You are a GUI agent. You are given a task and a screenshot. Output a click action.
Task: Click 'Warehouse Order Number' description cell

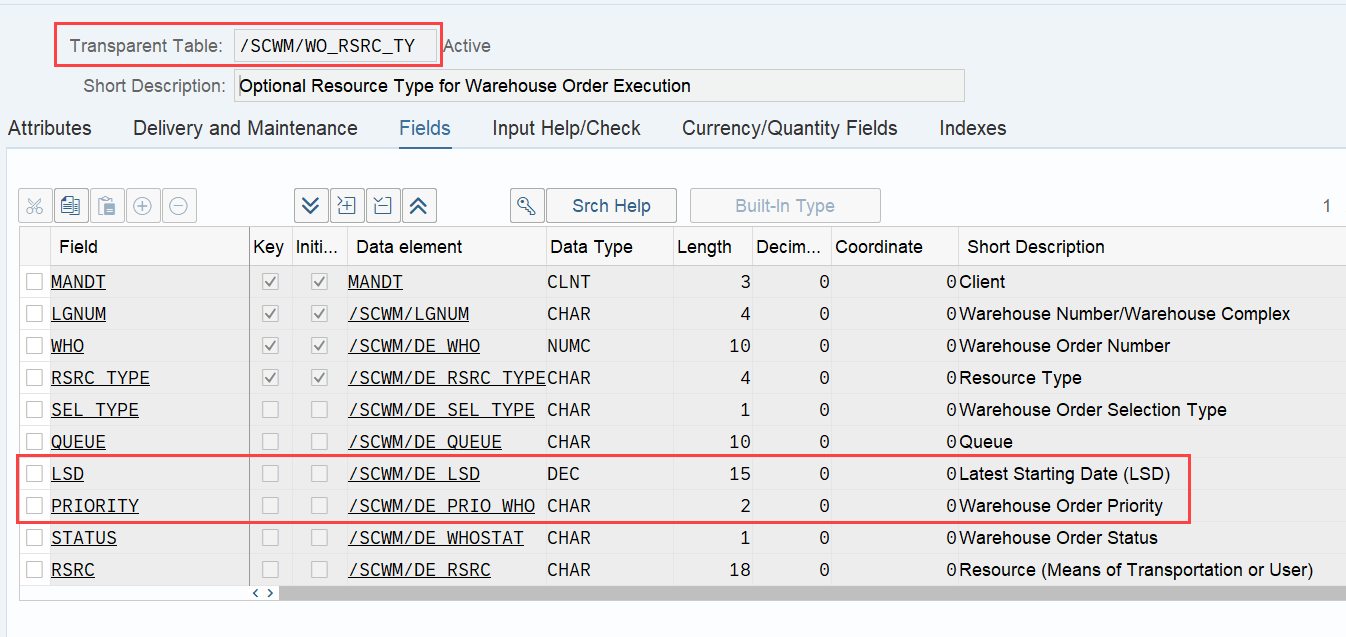[x=1065, y=346]
